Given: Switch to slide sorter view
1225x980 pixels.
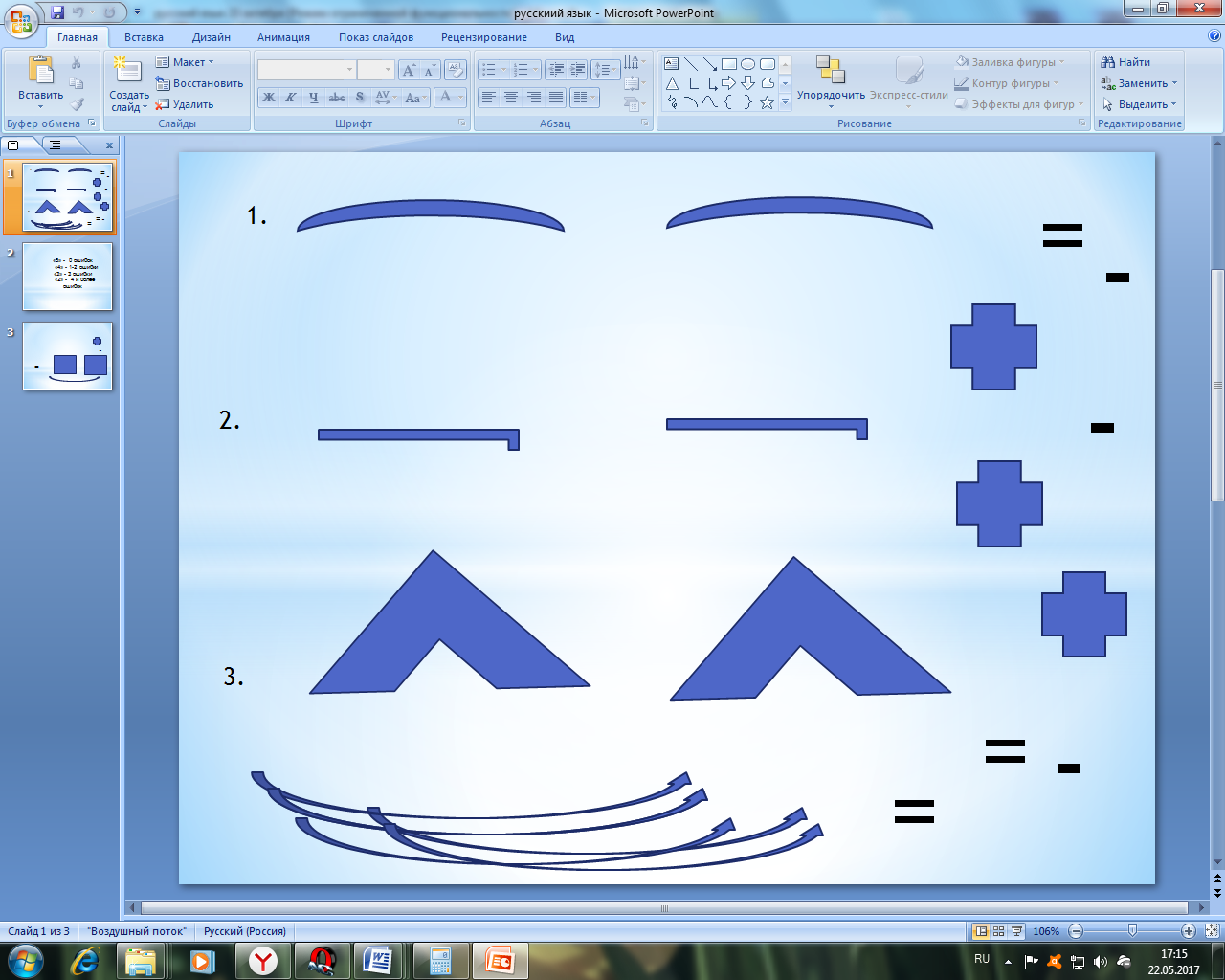Looking at the screenshot, I should click(998, 931).
